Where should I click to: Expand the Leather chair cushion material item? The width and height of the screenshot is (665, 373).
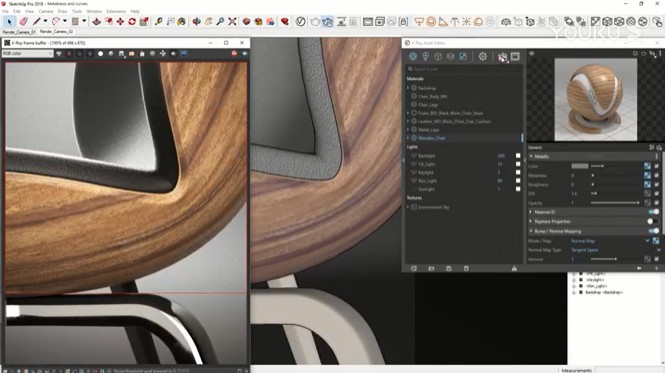pos(408,121)
